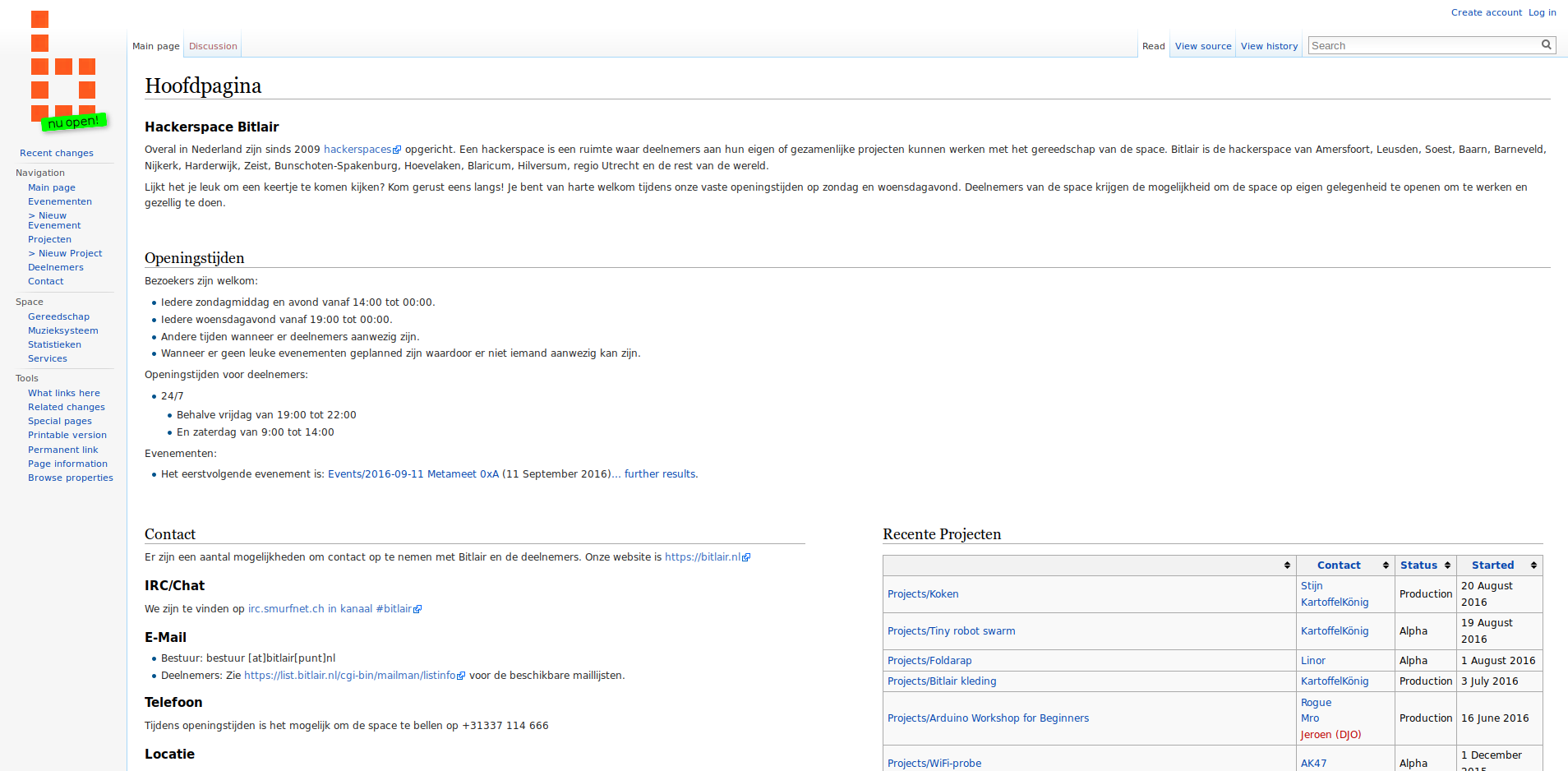
Task: Go to Gereedschap in the Space menu
Action: point(58,316)
